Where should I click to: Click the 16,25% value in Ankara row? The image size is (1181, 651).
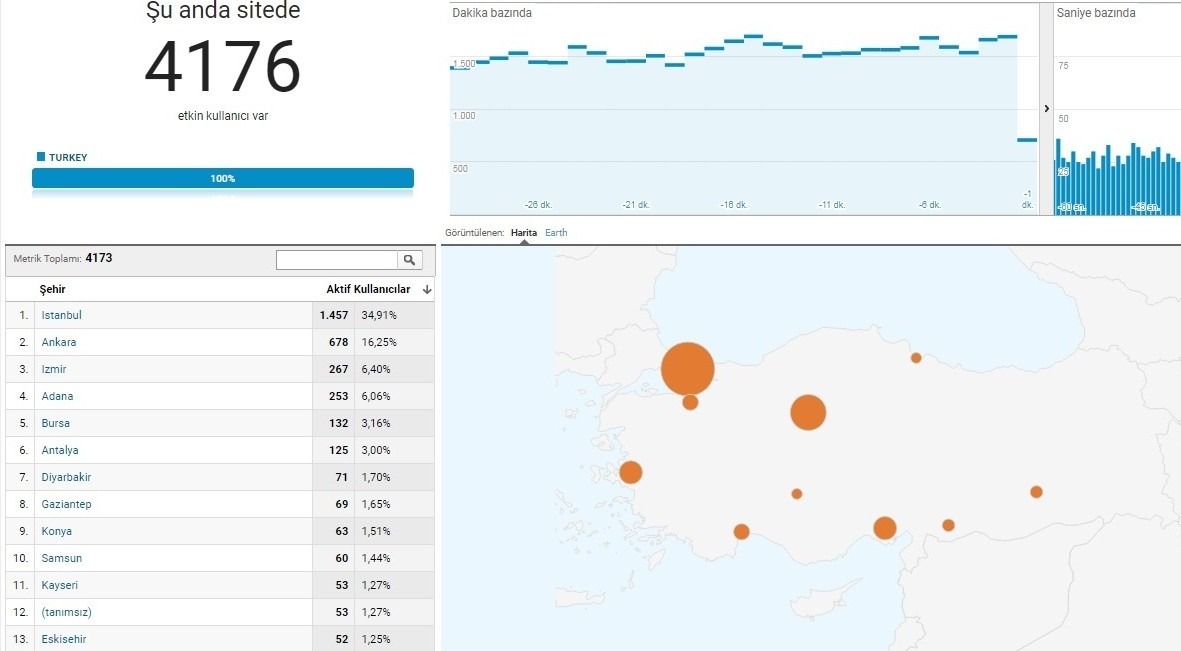(x=379, y=342)
